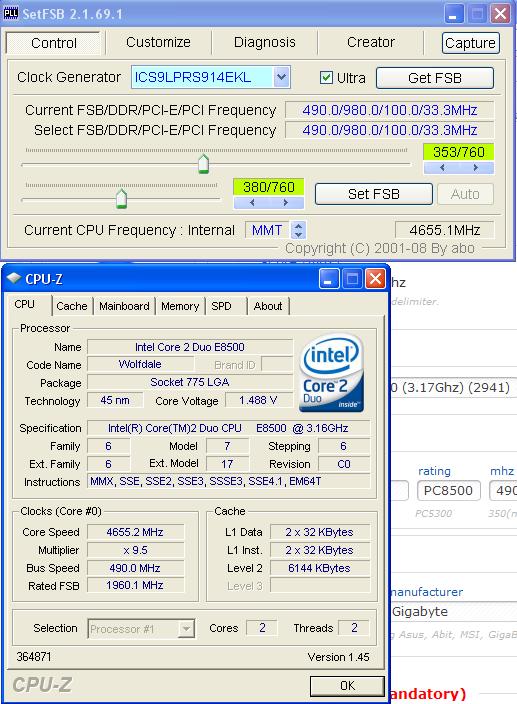Click the Instructions field
Screen dimensions: 517x704
[228, 481]
